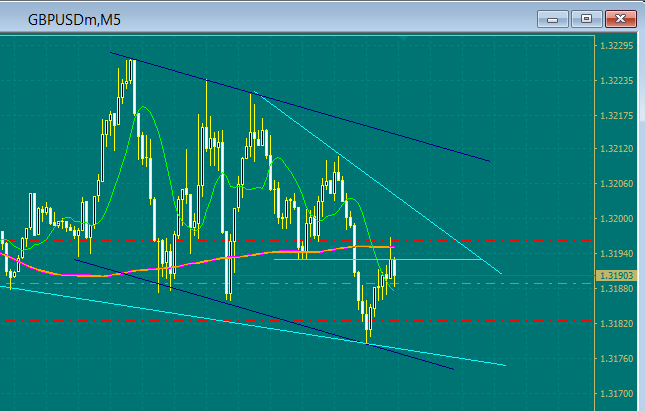This screenshot has width=645, height=411.
Task: Maximize the GBPUSDm,M5 chart window
Action: tap(586, 19)
